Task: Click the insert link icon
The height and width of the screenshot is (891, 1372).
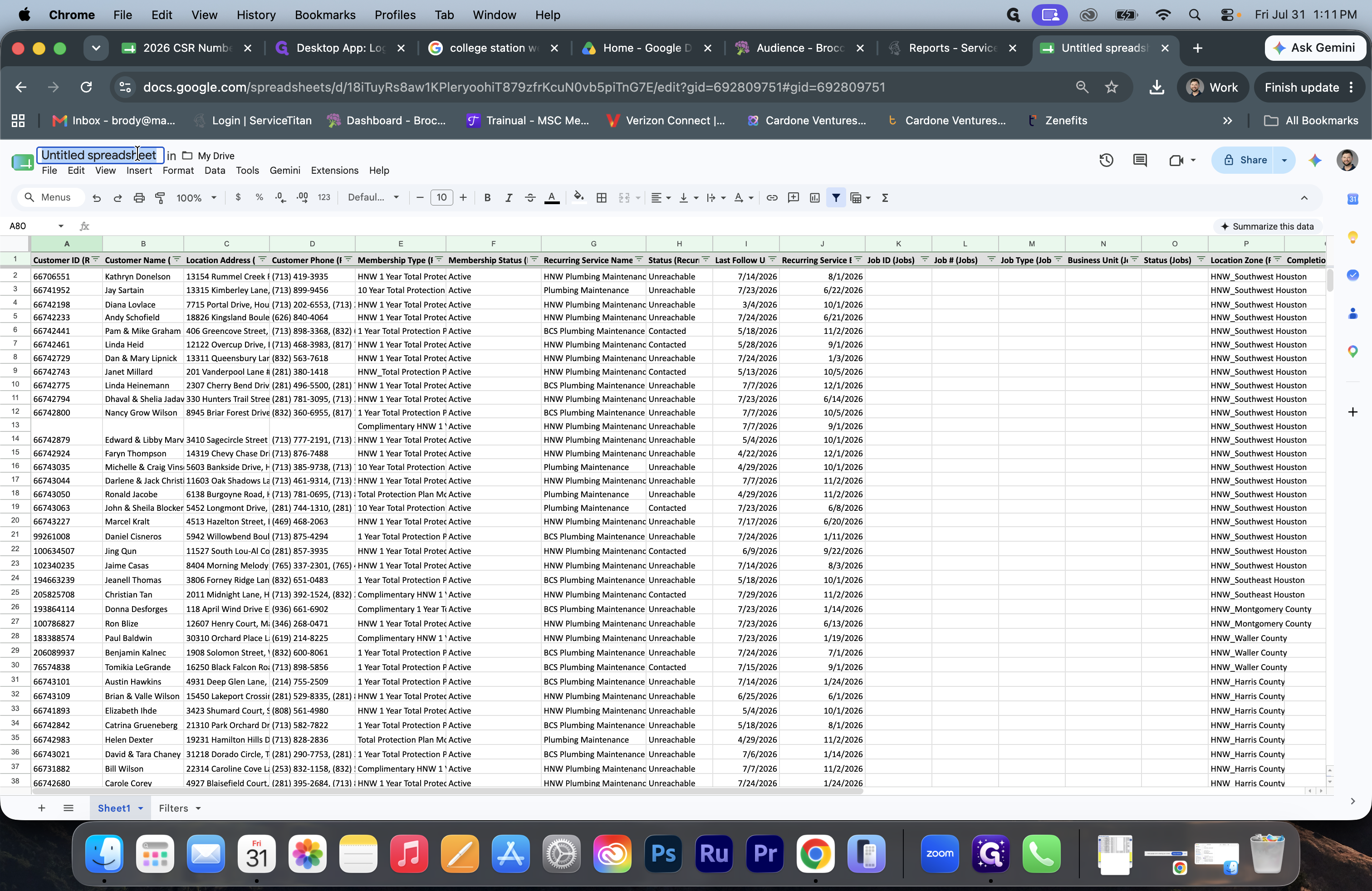Action: pos(772,198)
